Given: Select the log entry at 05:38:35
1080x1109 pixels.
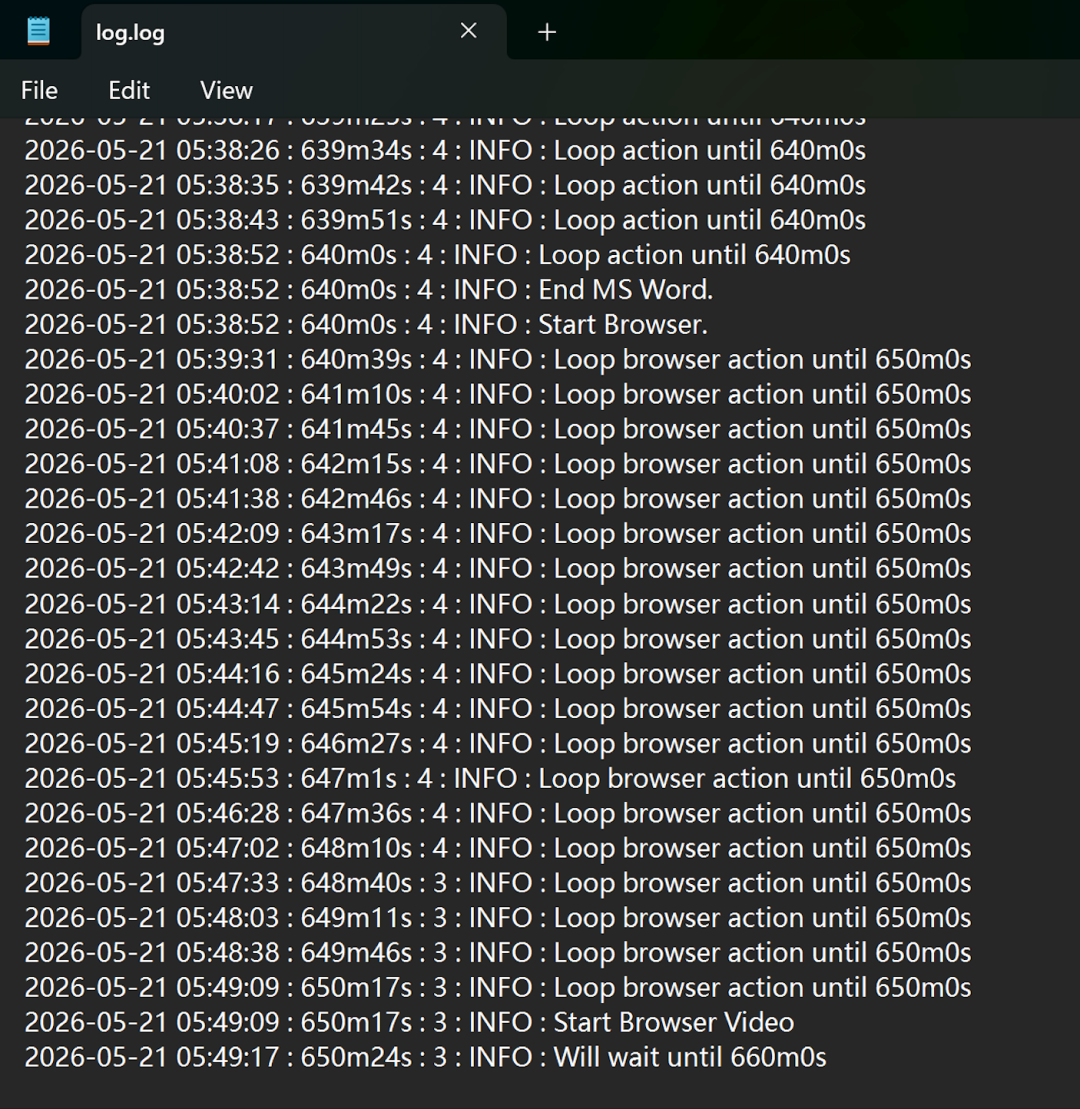Looking at the screenshot, I should pos(445,185).
